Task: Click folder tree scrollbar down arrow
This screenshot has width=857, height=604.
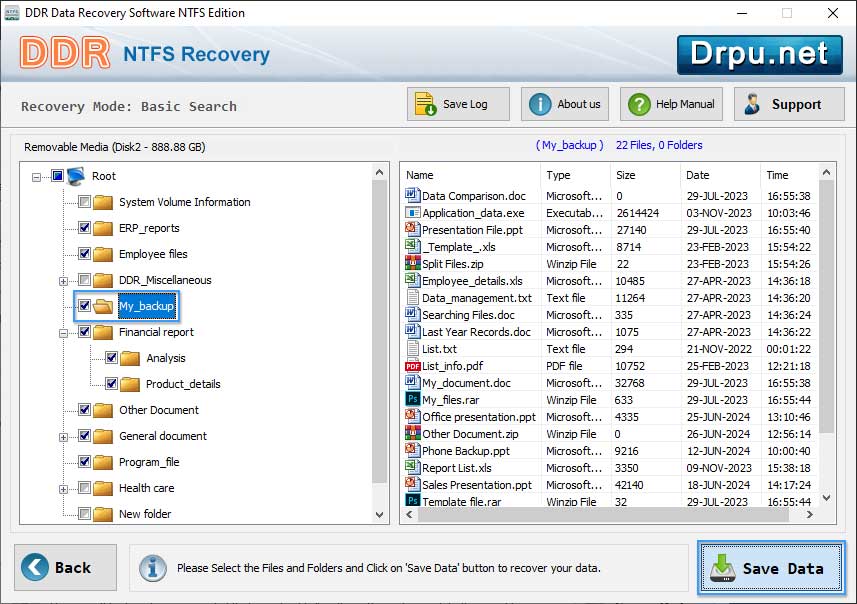Action: point(379,515)
